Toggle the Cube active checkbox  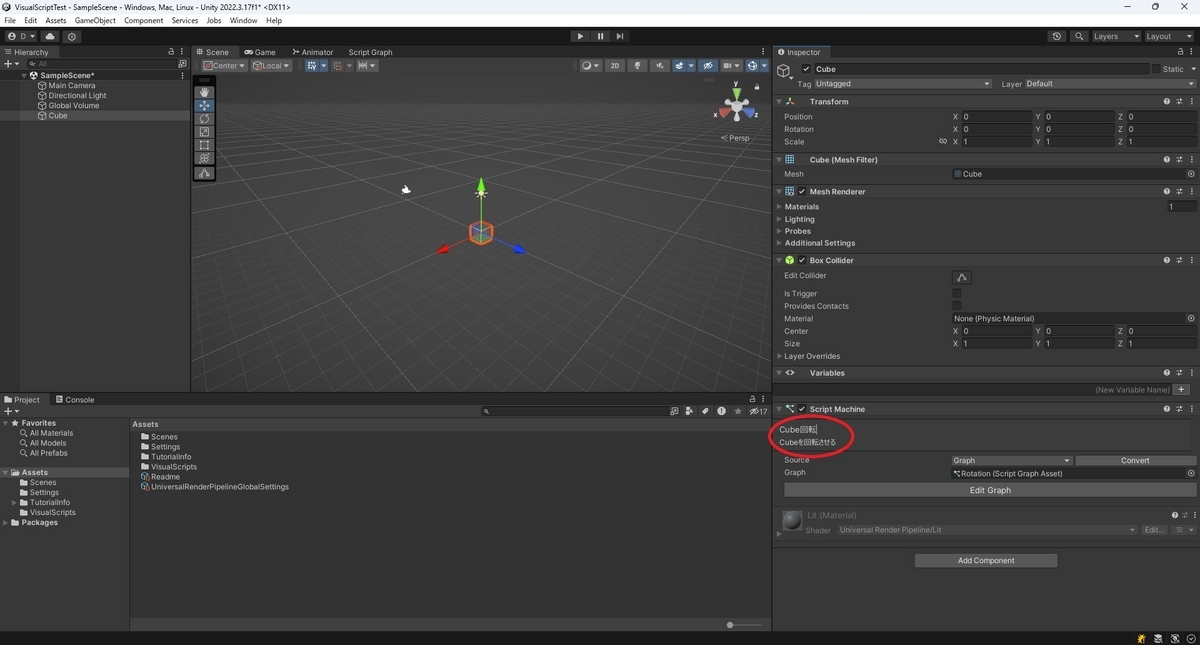[x=807, y=69]
